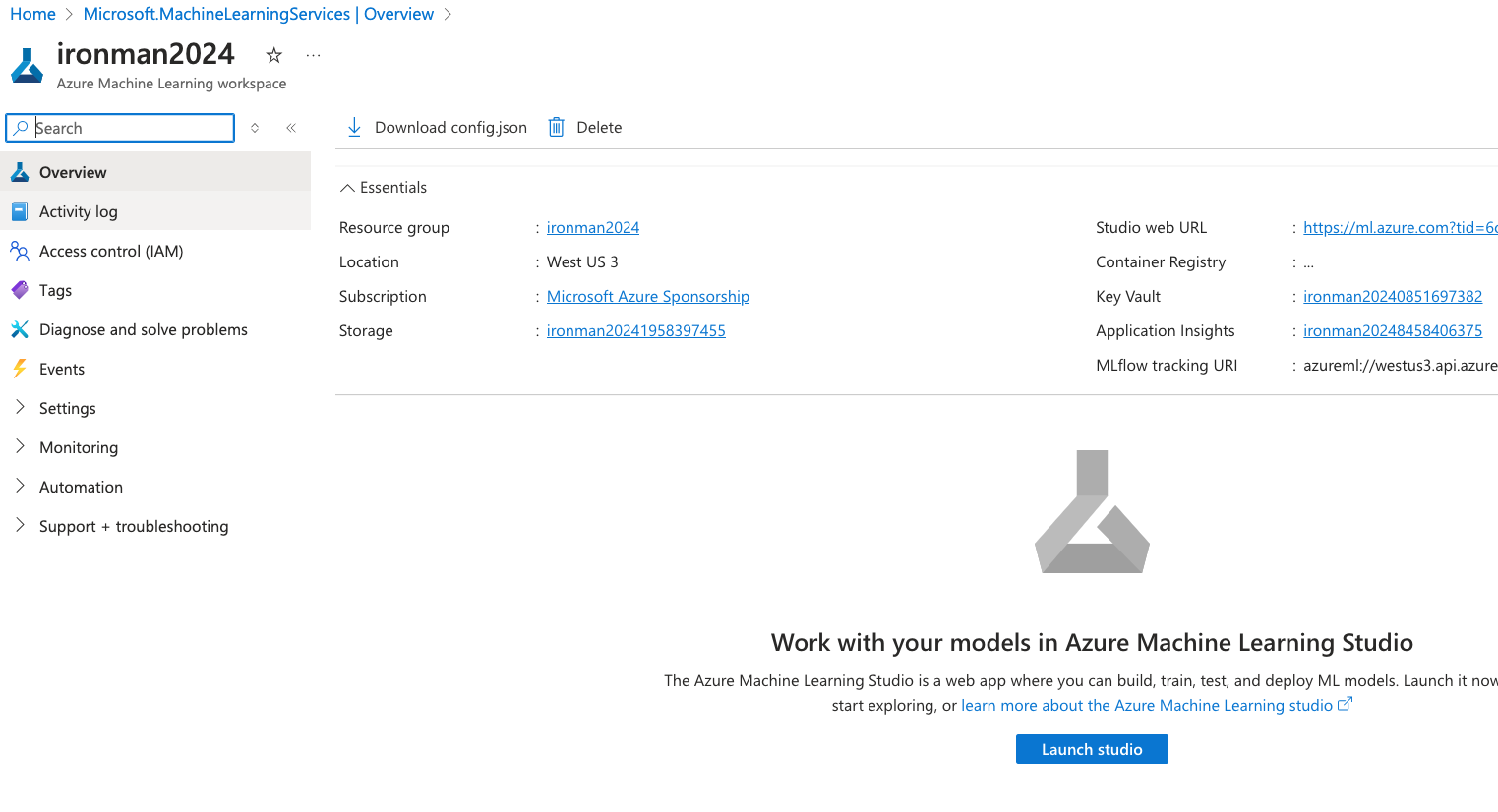The height and width of the screenshot is (812, 1498).
Task: Expand the Automation section
Action: click(20, 486)
